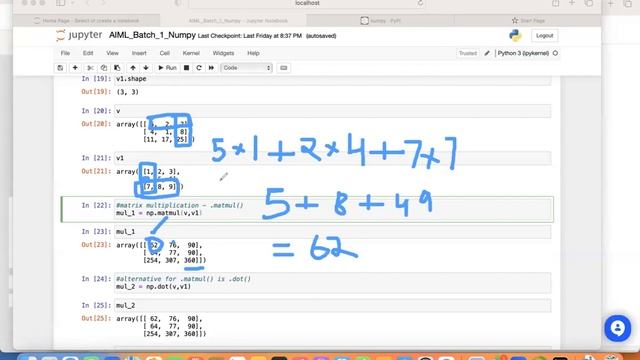Click the np.matmul(v,v1) code line in cell 22
This screenshot has width=640, height=360.
pos(159,213)
